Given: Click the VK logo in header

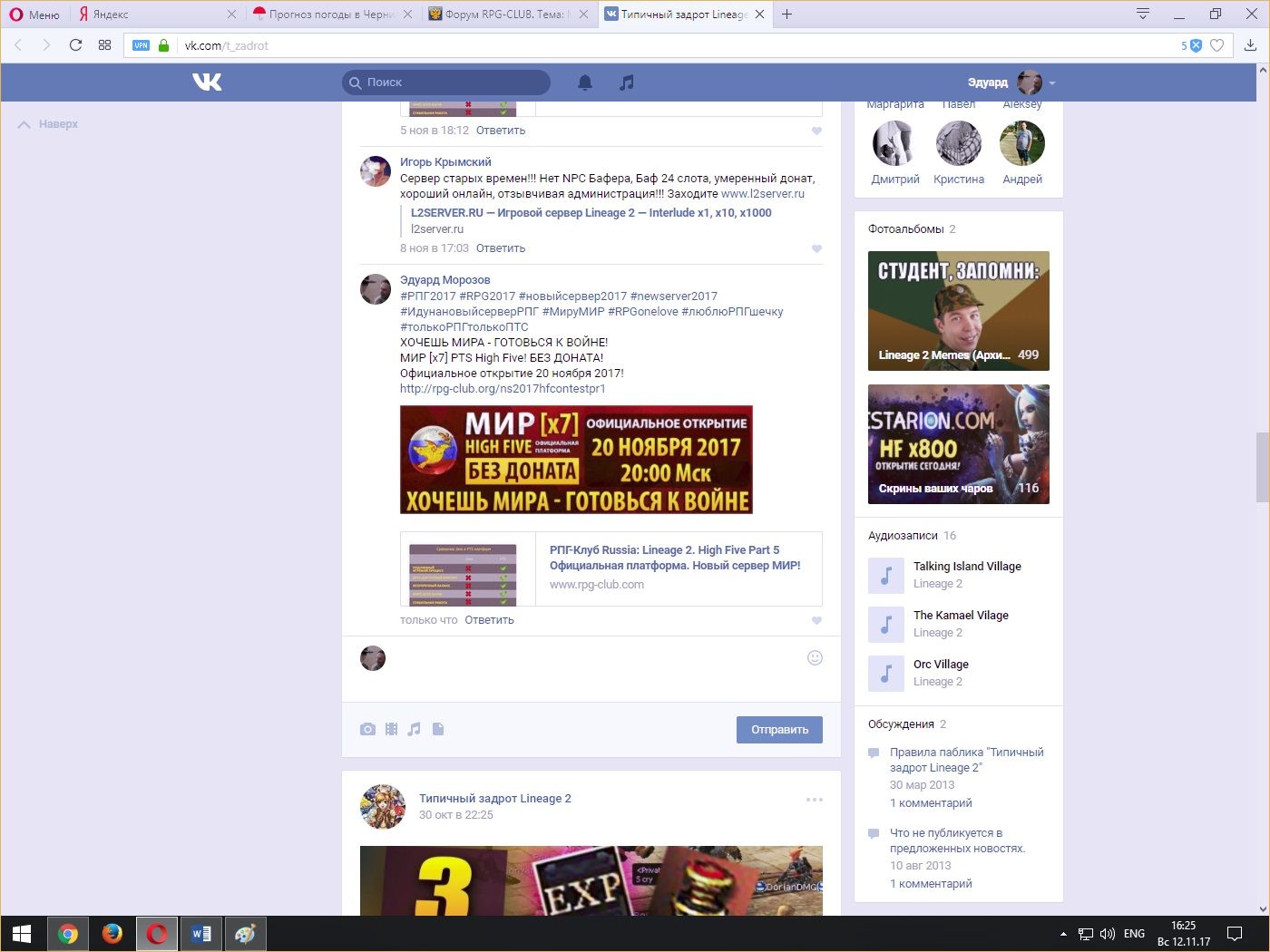Looking at the screenshot, I should point(207,83).
